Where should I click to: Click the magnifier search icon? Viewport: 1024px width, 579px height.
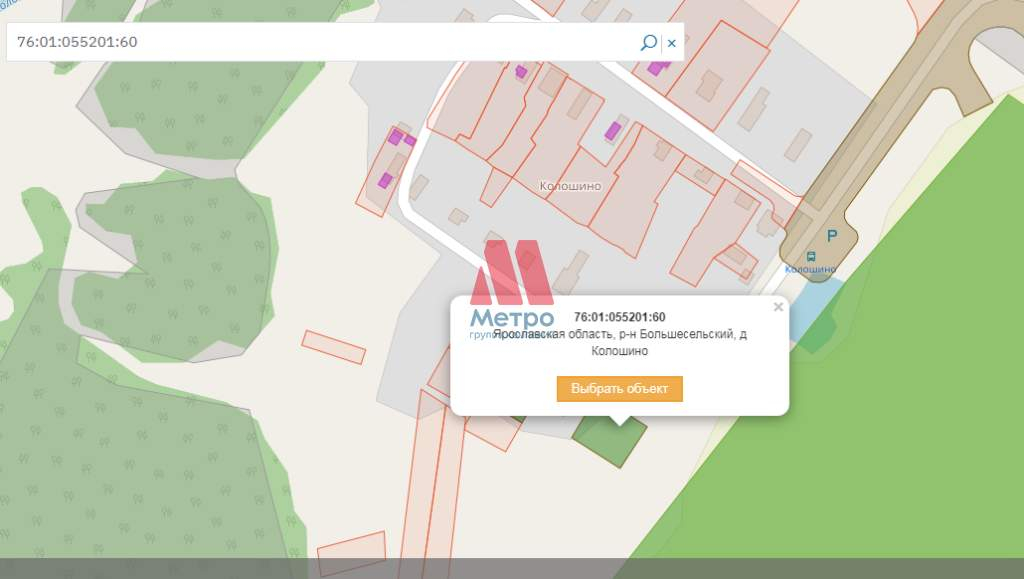(x=648, y=42)
